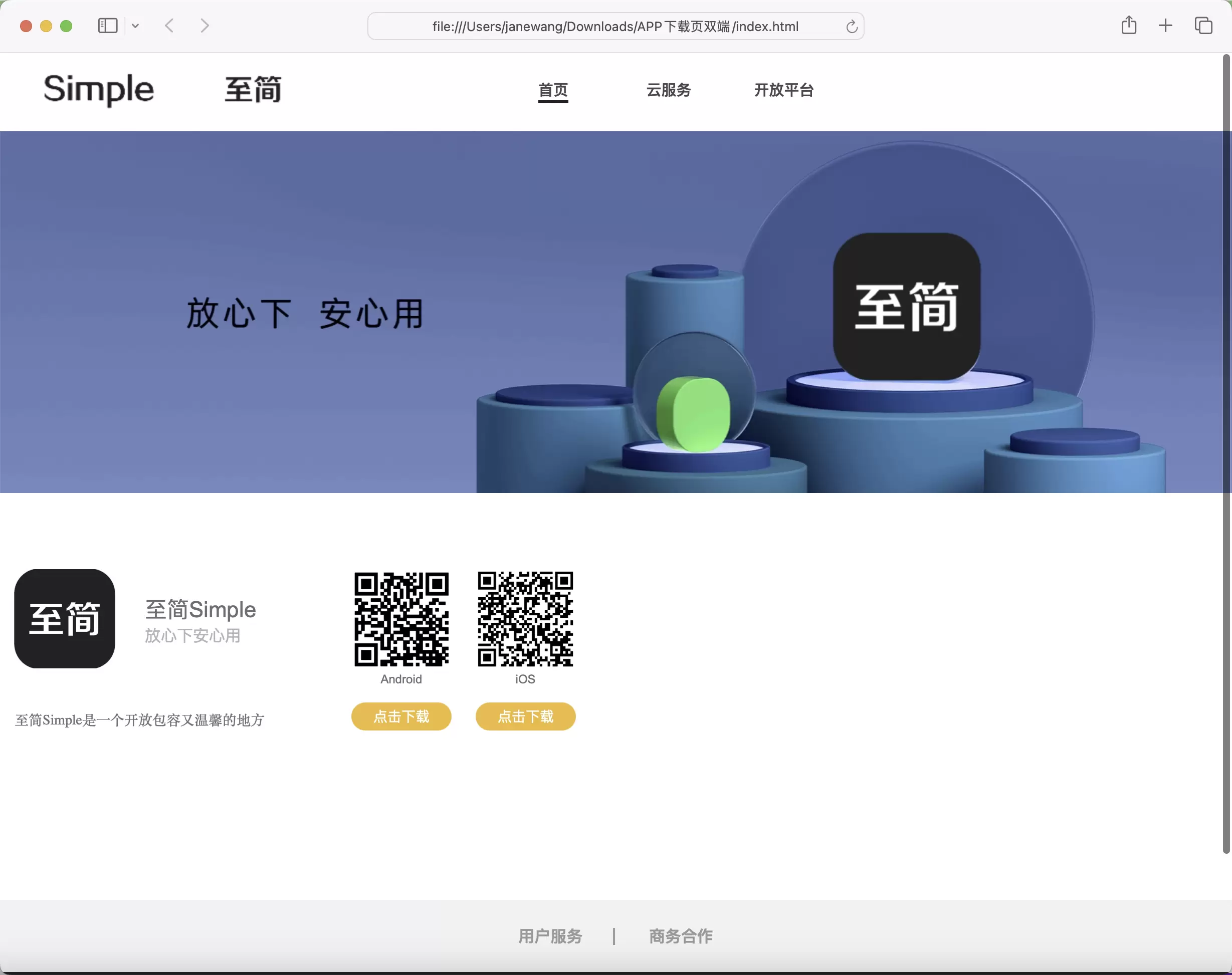The width and height of the screenshot is (1232, 975).
Task: Click the 放心下 安心用 banner slogan
Action: [305, 314]
